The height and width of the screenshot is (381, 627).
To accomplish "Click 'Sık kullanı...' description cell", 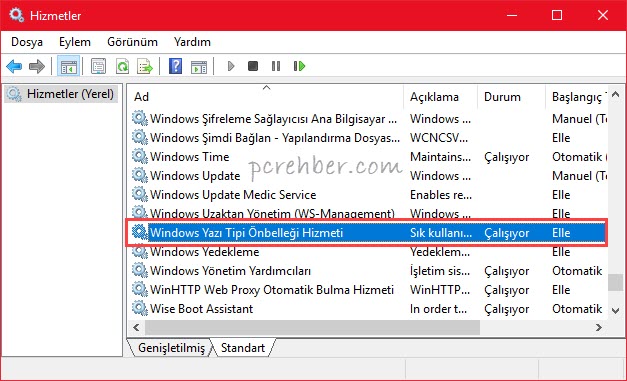I will pyautogui.click(x=441, y=233).
